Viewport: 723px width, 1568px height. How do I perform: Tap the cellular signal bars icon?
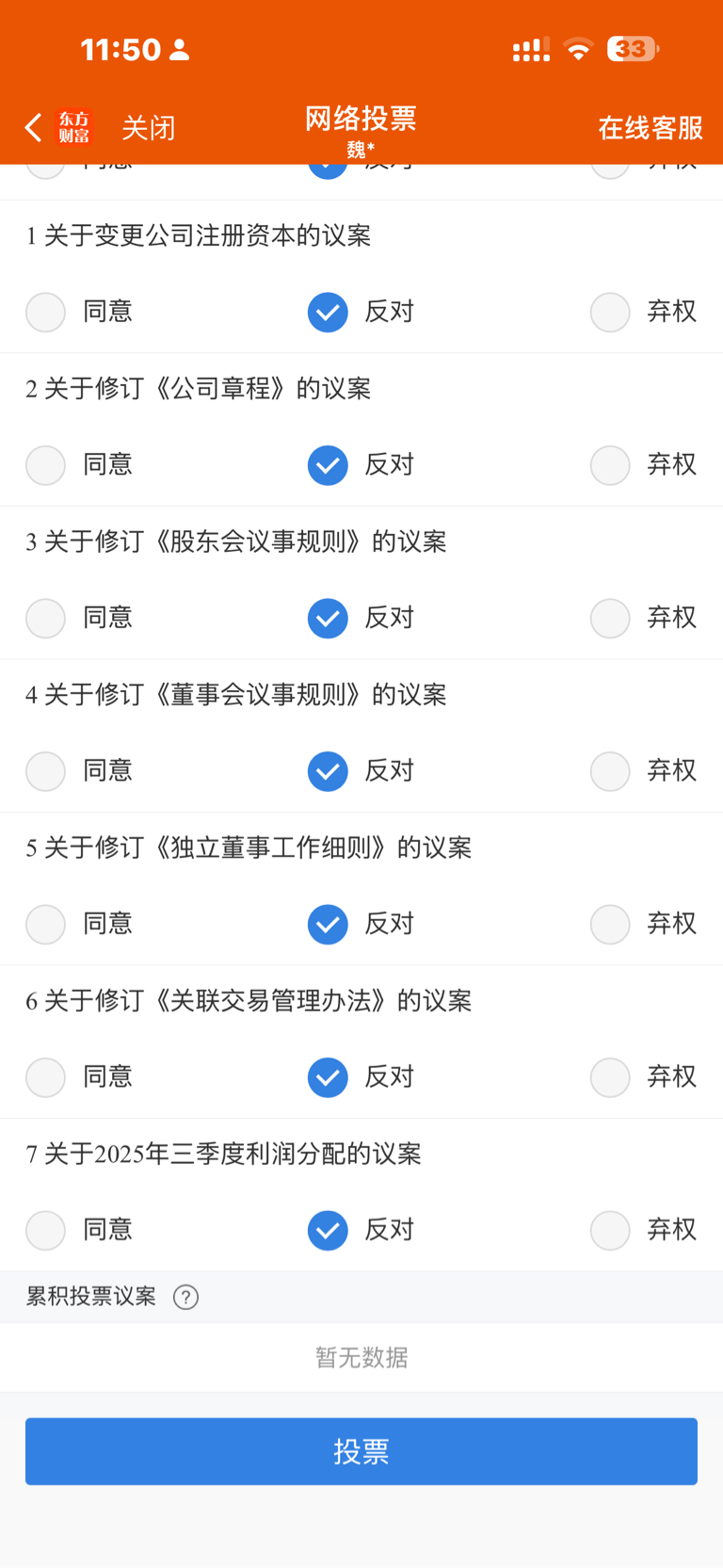[531, 49]
